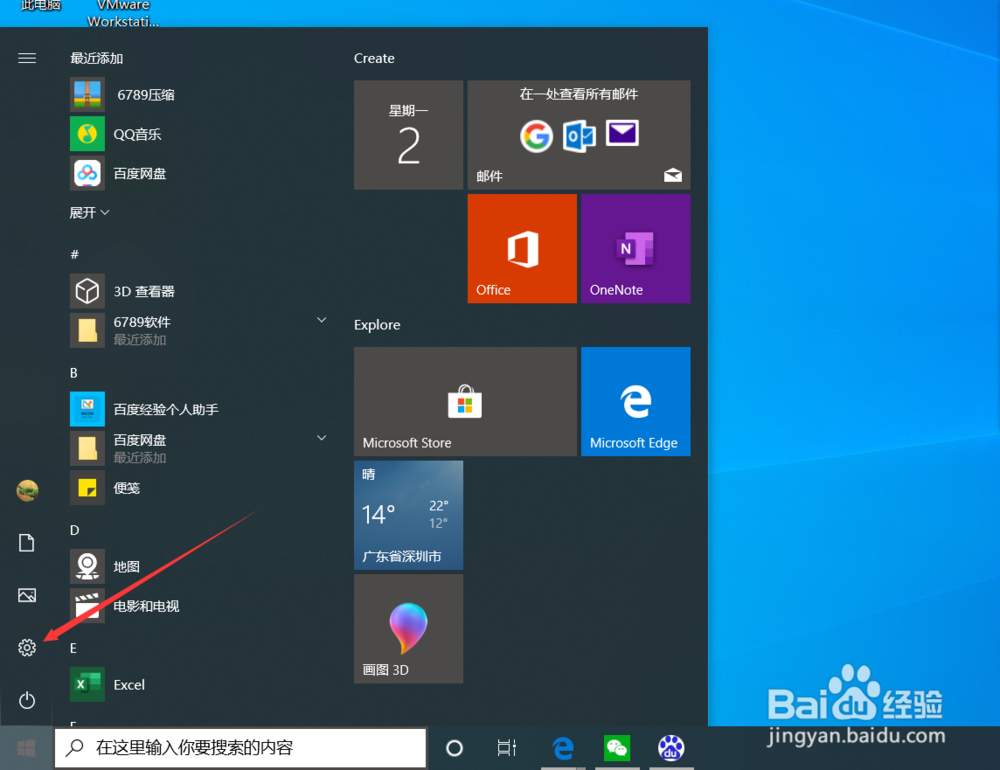Click the user account avatar
Screen dimensions: 1000x770
[x=27, y=491]
